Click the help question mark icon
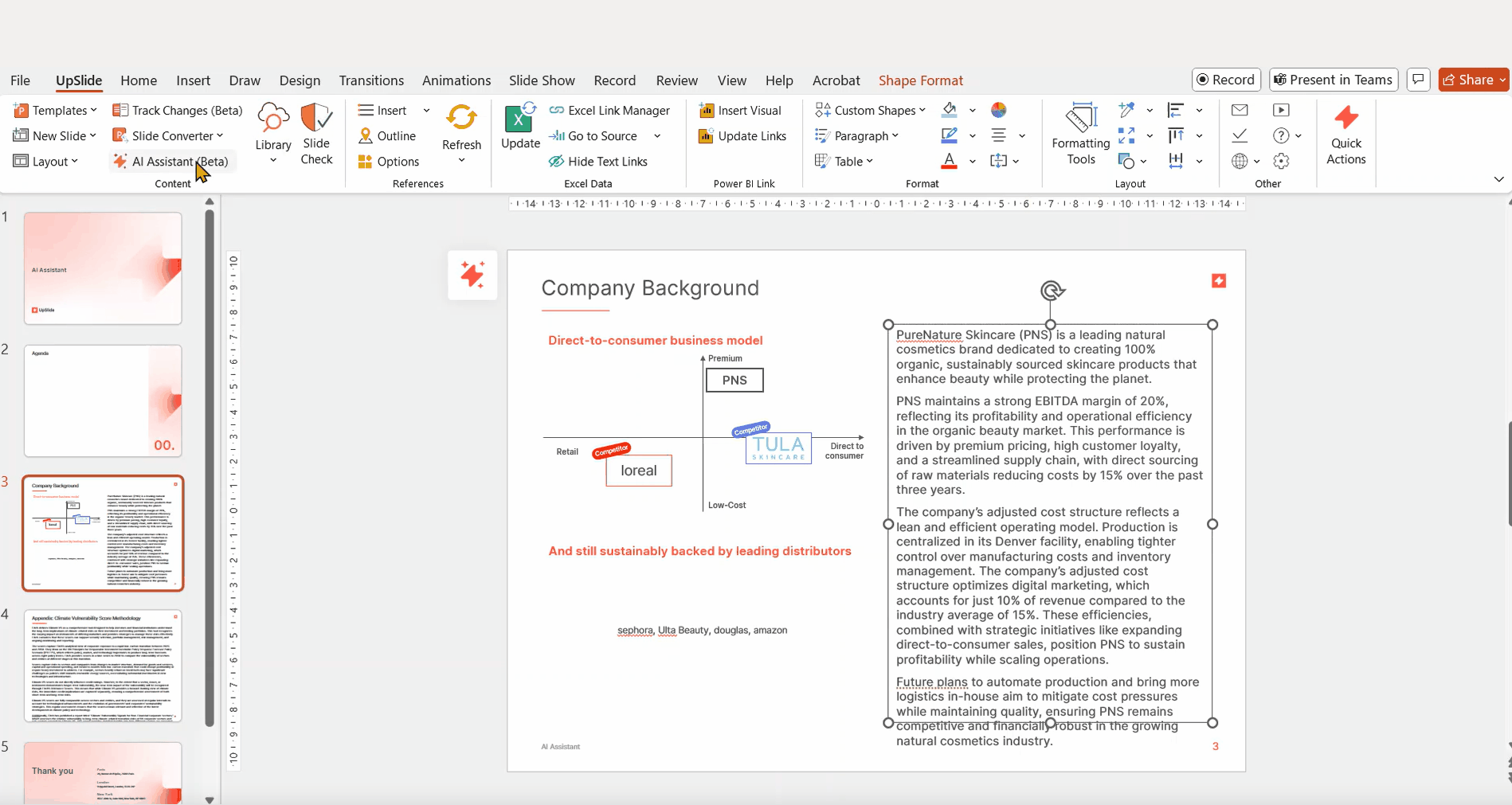The height and width of the screenshot is (805, 1512). pos(1281,135)
